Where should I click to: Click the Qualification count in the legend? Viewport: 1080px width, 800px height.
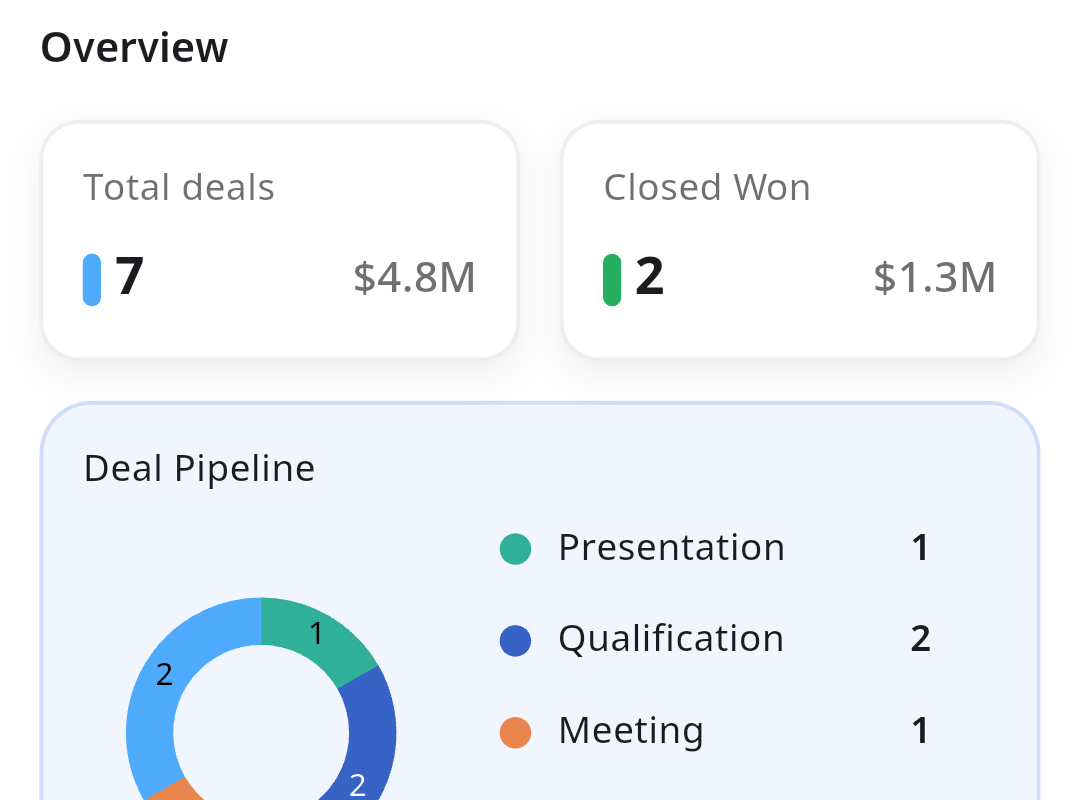(920, 639)
